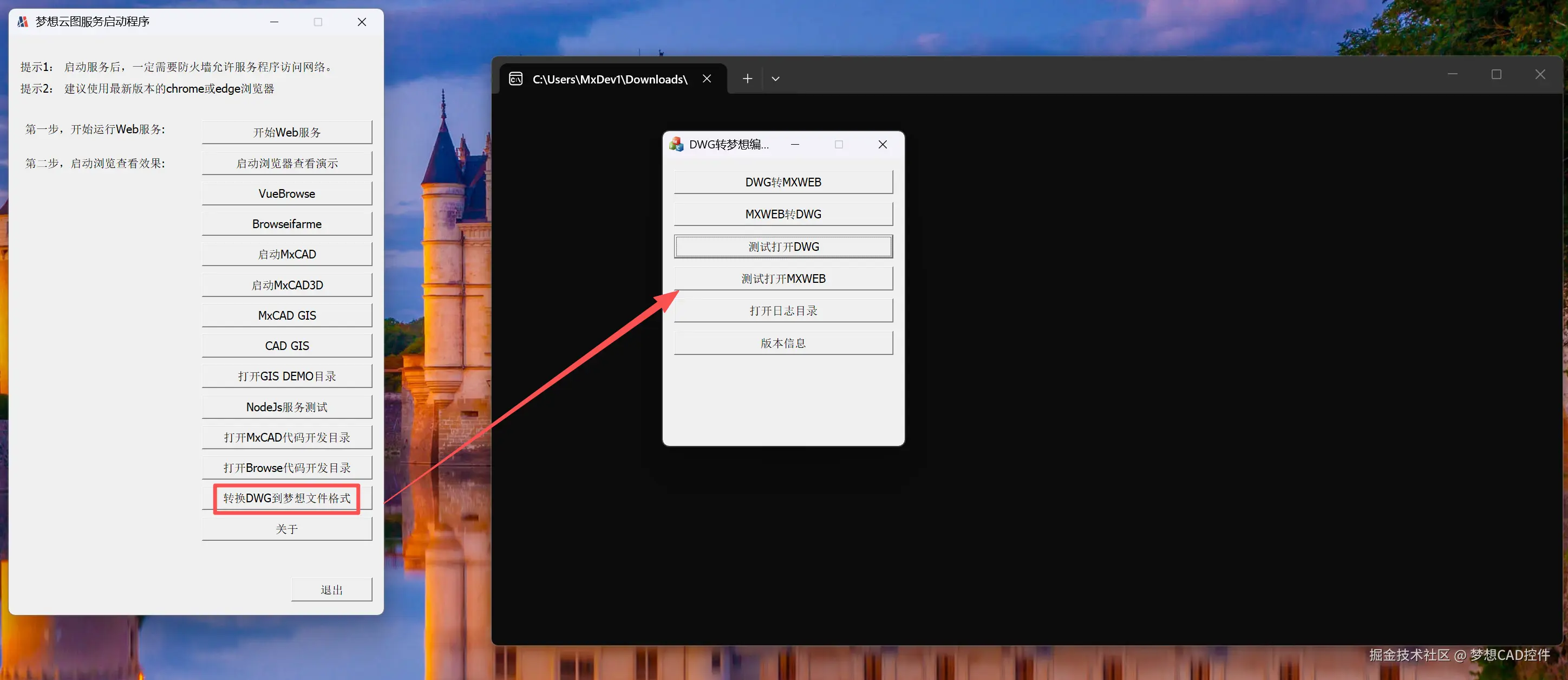Click 测试打开MXWEB button
This screenshot has height=680, width=1568.
783,279
